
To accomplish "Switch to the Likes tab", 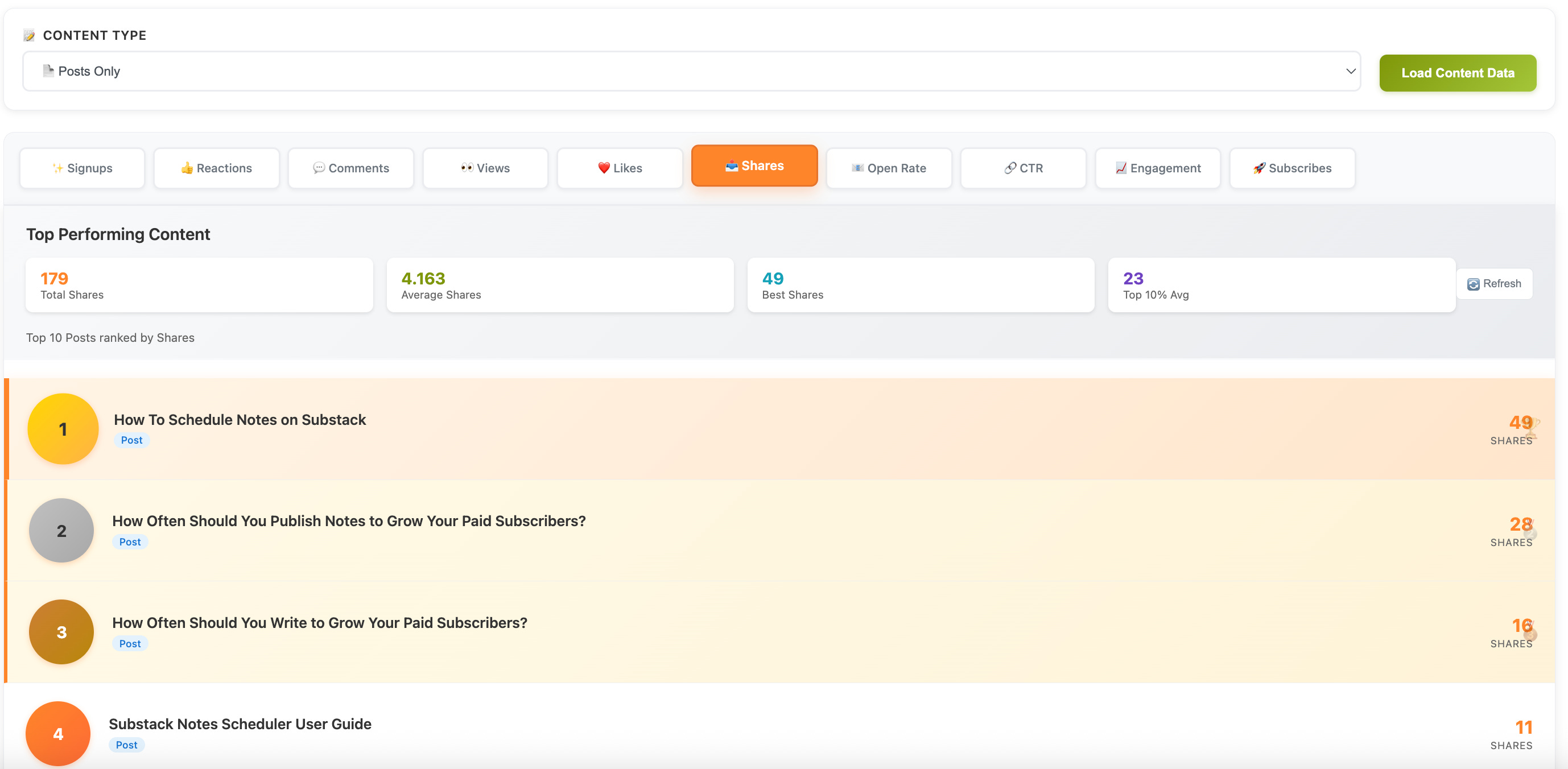I will pos(620,168).
